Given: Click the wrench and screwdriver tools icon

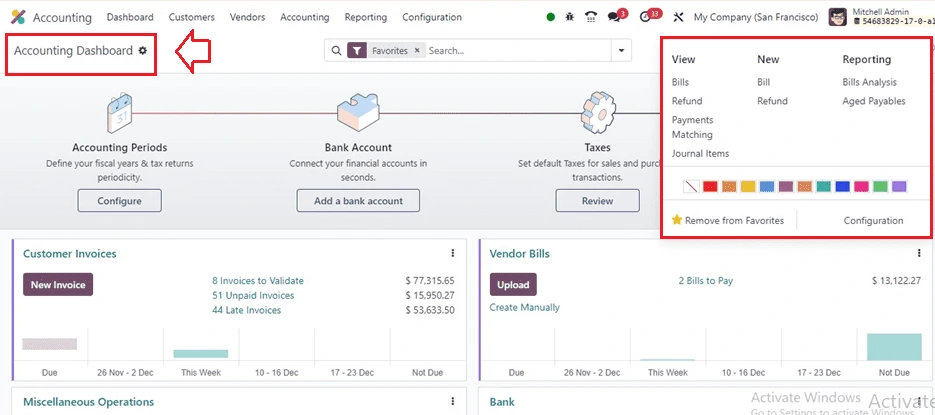Looking at the screenshot, I should click(x=679, y=17).
